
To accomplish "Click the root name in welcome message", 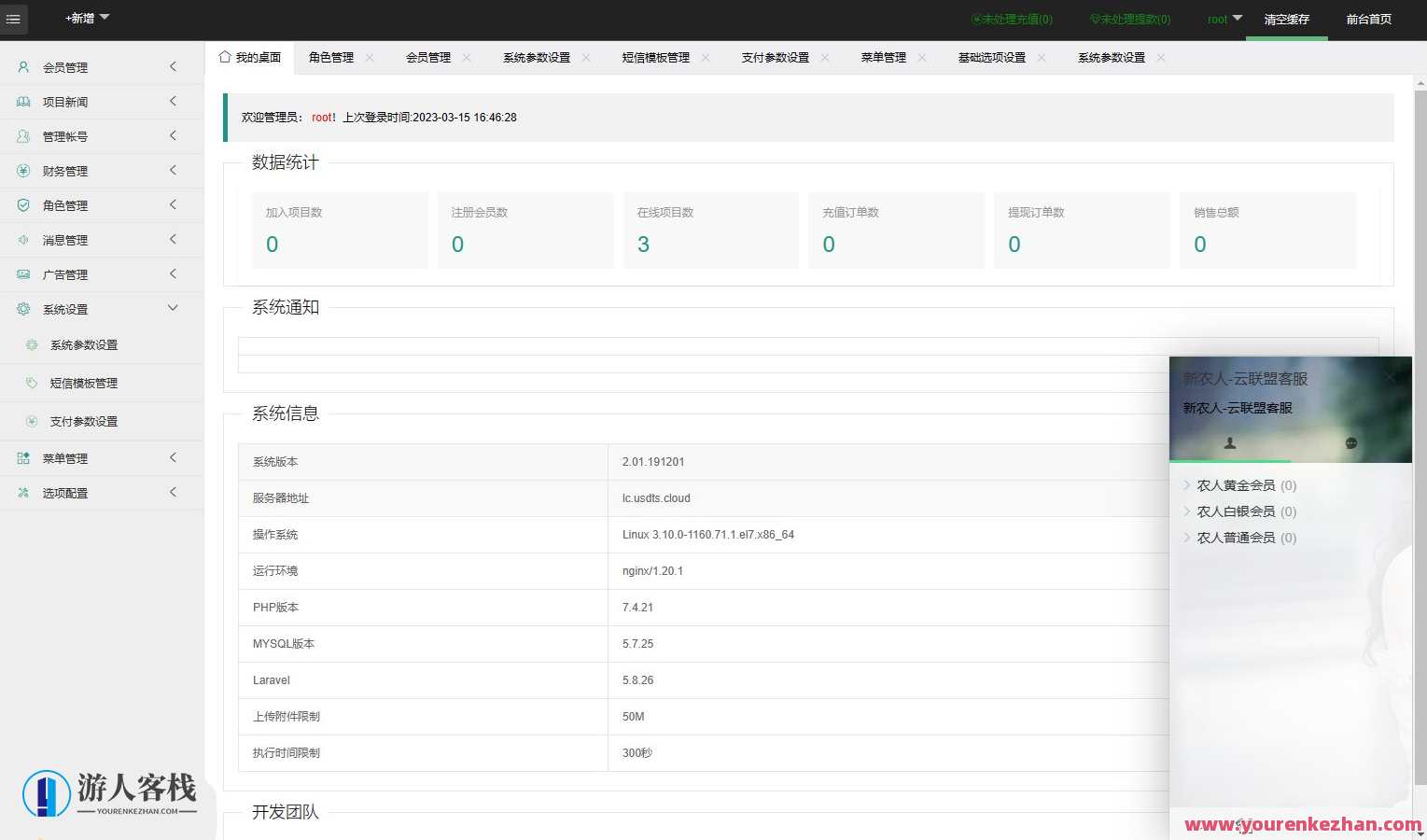I will [x=321, y=118].
